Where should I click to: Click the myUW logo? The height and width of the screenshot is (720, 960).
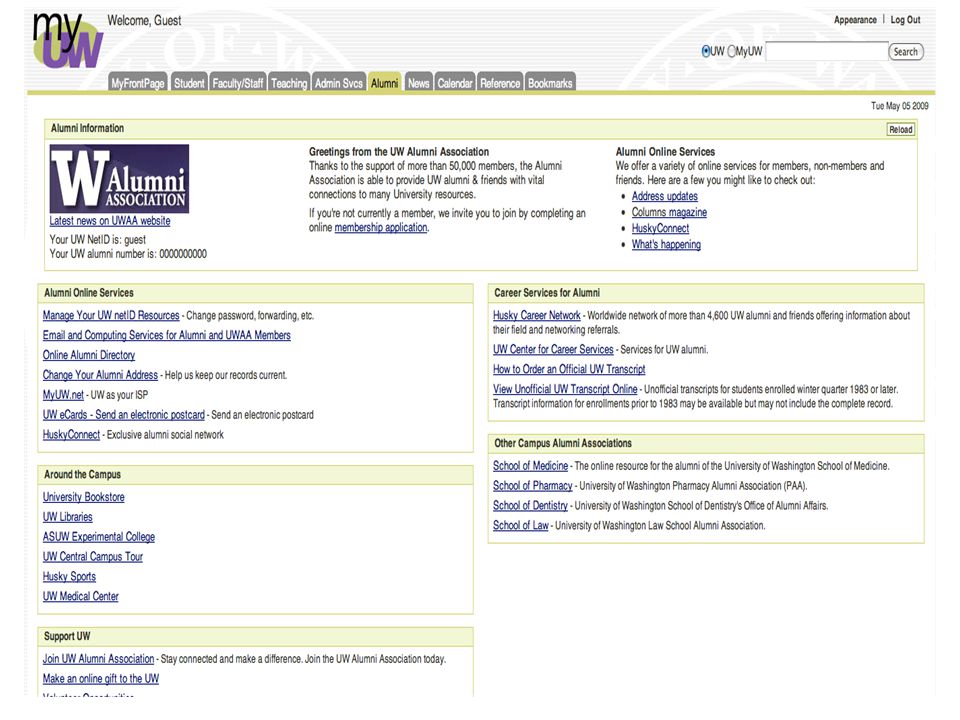tap(67, 40)
